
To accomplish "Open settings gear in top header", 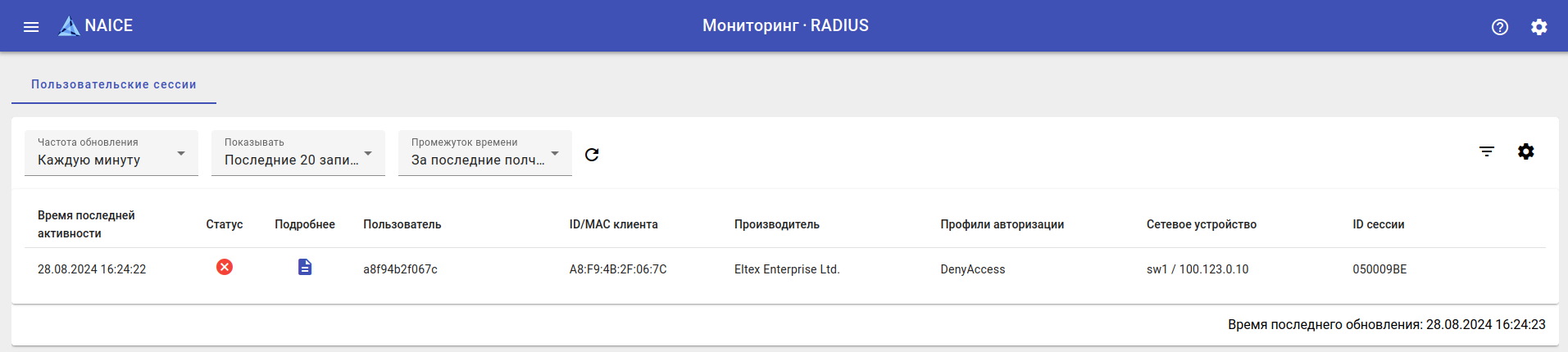I will pyautogui.click(x=1538, y=27).
